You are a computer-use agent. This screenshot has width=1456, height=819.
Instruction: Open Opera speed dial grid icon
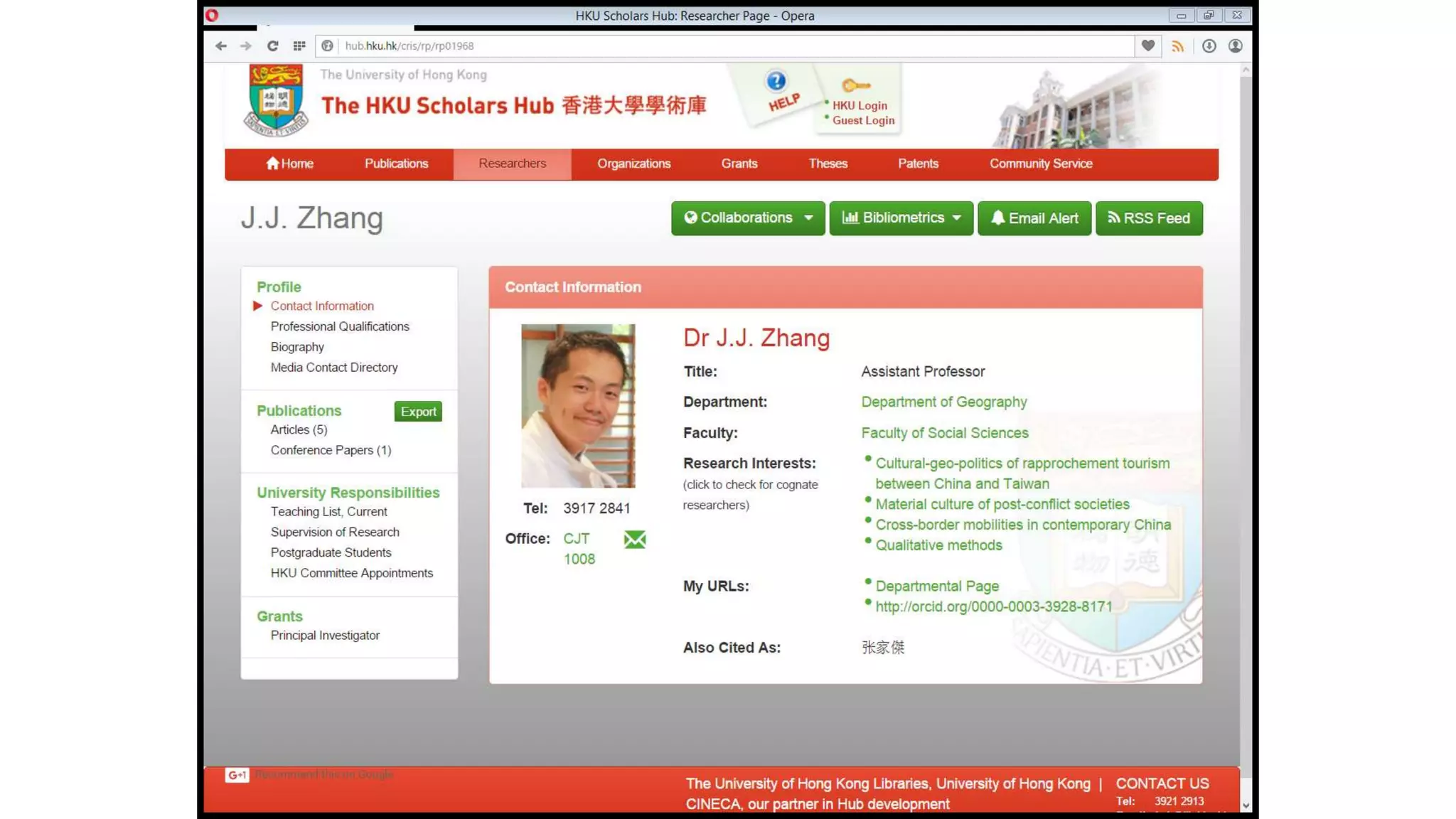299,46
